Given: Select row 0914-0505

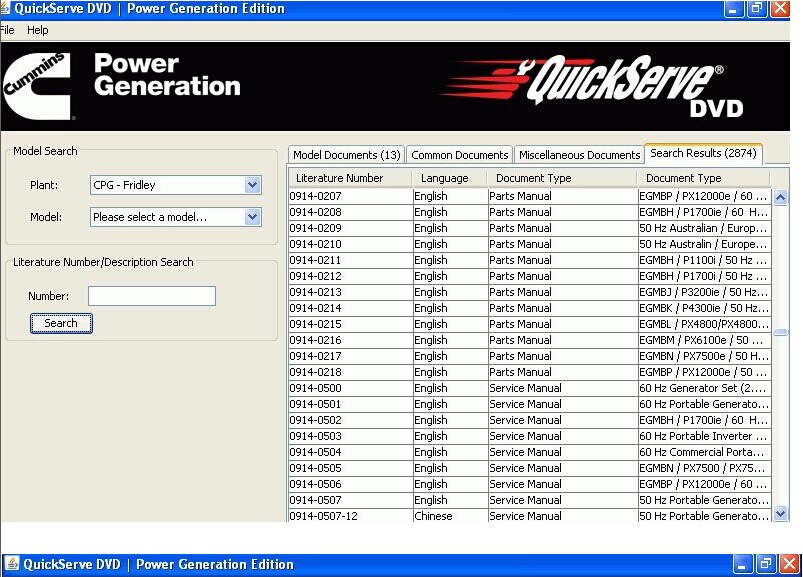Looking at the screenshot, I should pyautogui.click(x=530, y=468).
